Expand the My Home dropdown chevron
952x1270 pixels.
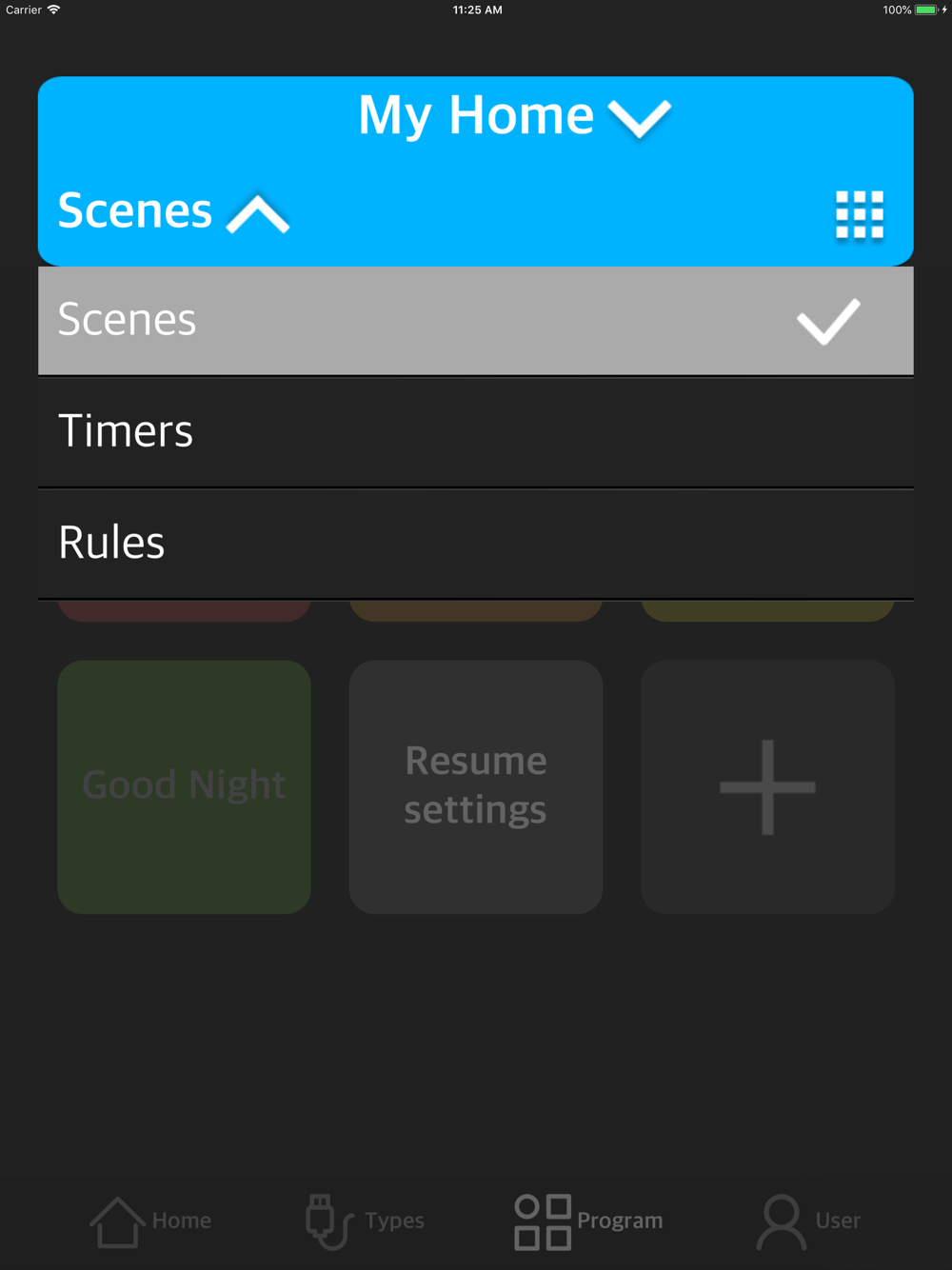tap(640, 119)
